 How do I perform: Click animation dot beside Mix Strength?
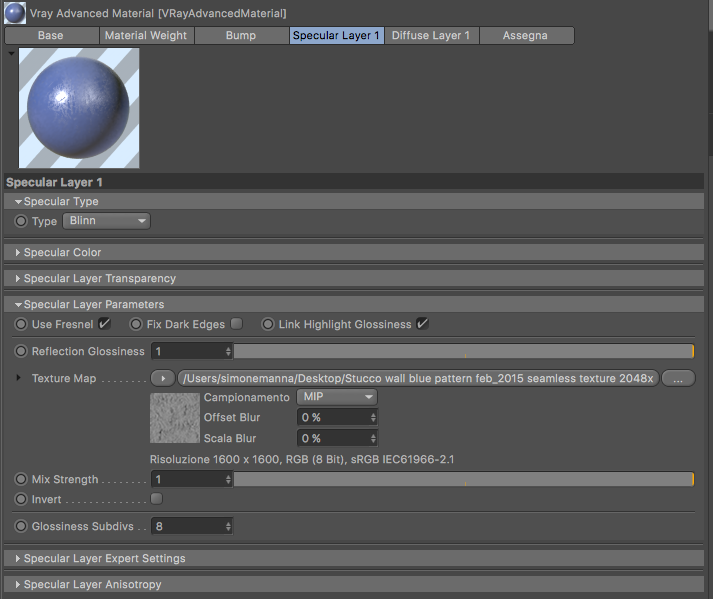(21, 479)
